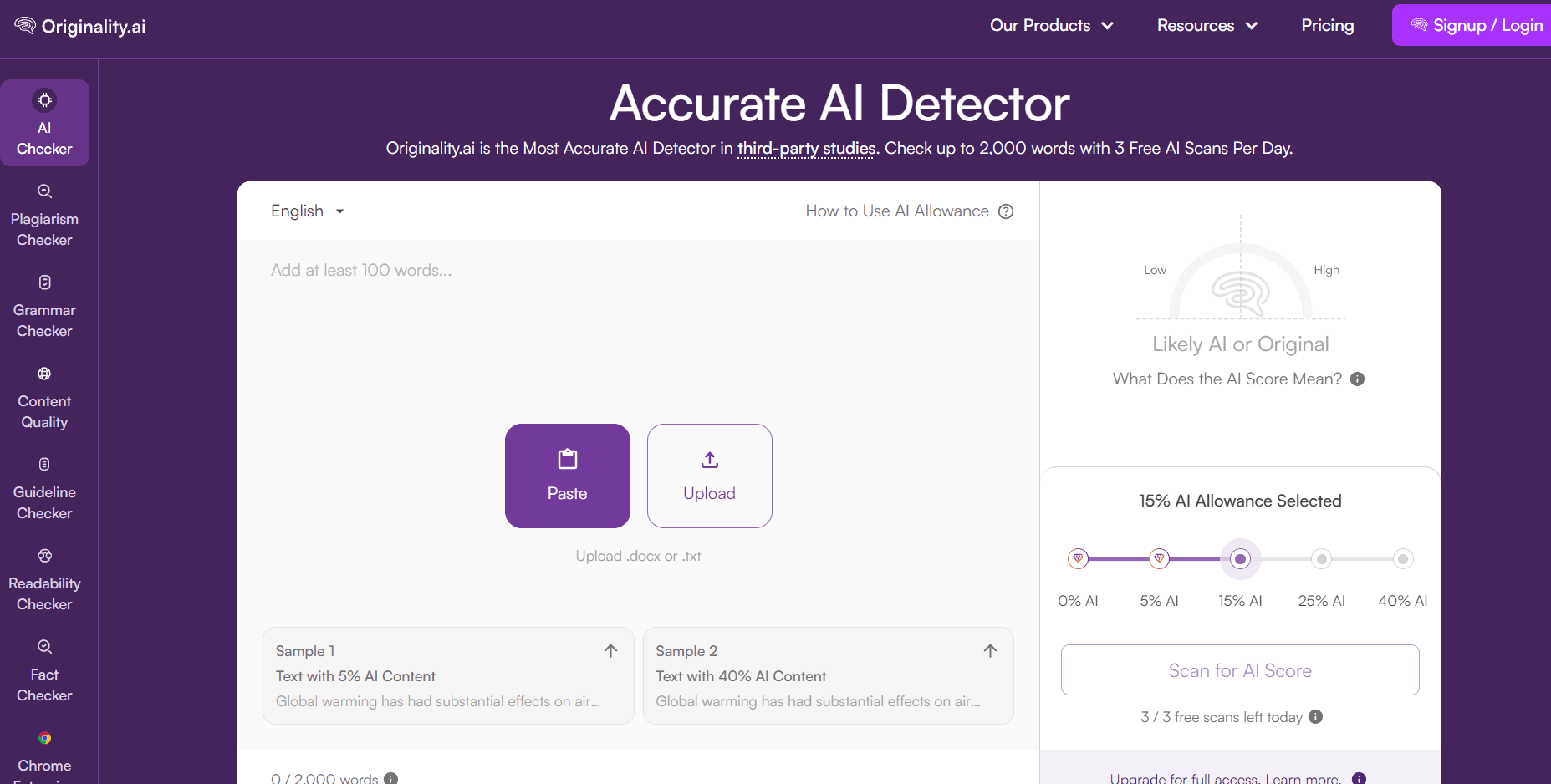The image size is (1551, 784).
Task: Open the Guideline Checker sidebar icon
Action: [x=44, y=465]
